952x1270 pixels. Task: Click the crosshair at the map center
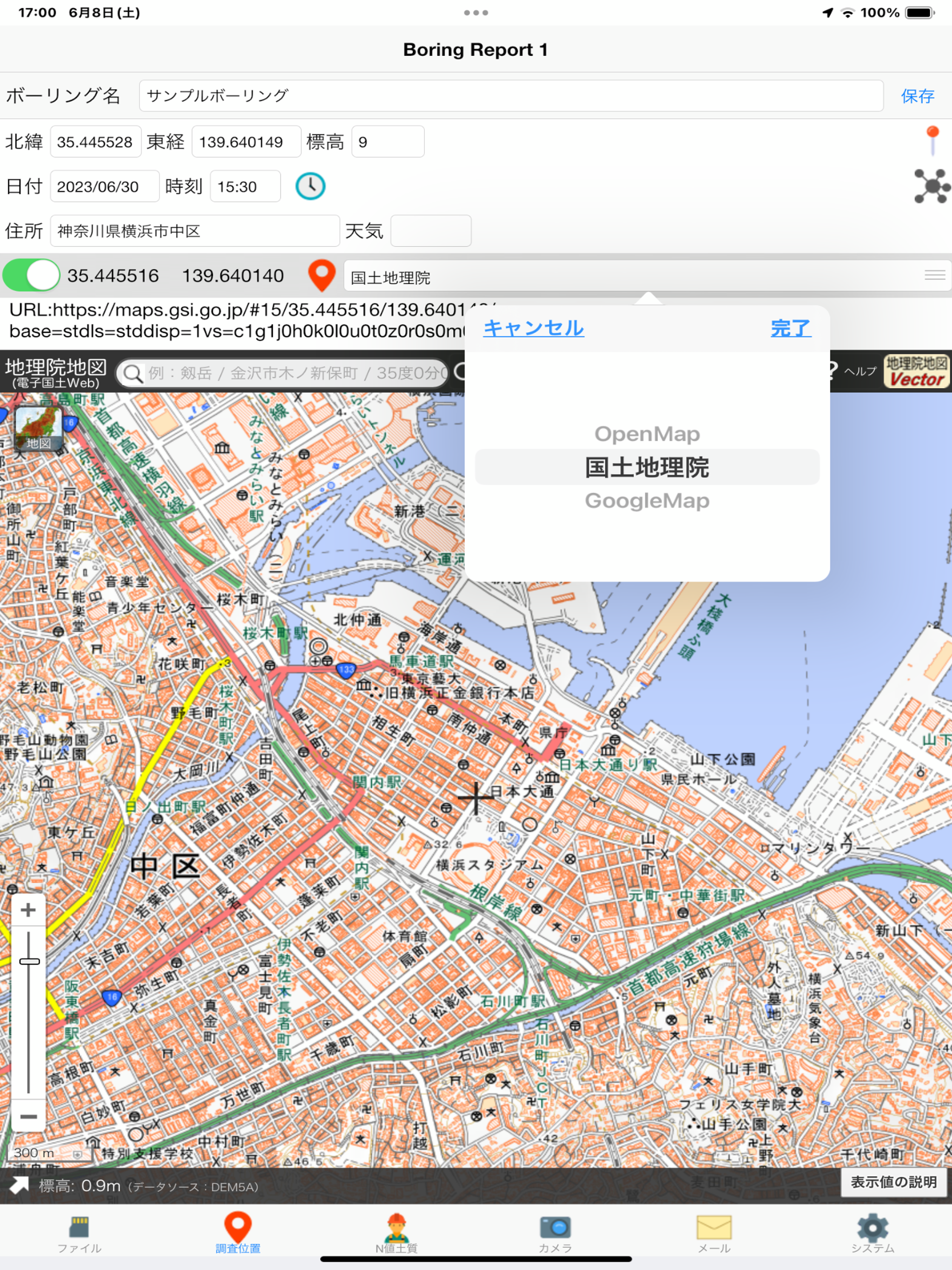click(x=476, y=798)
